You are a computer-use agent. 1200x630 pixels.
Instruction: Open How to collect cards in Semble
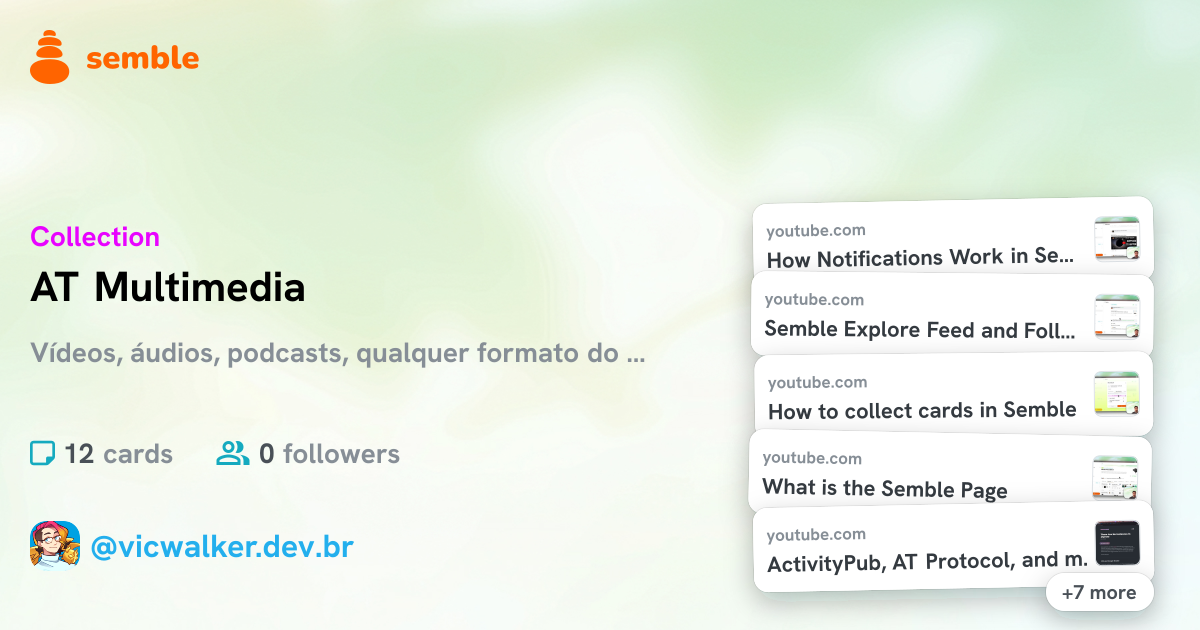[x=953, y=394]
